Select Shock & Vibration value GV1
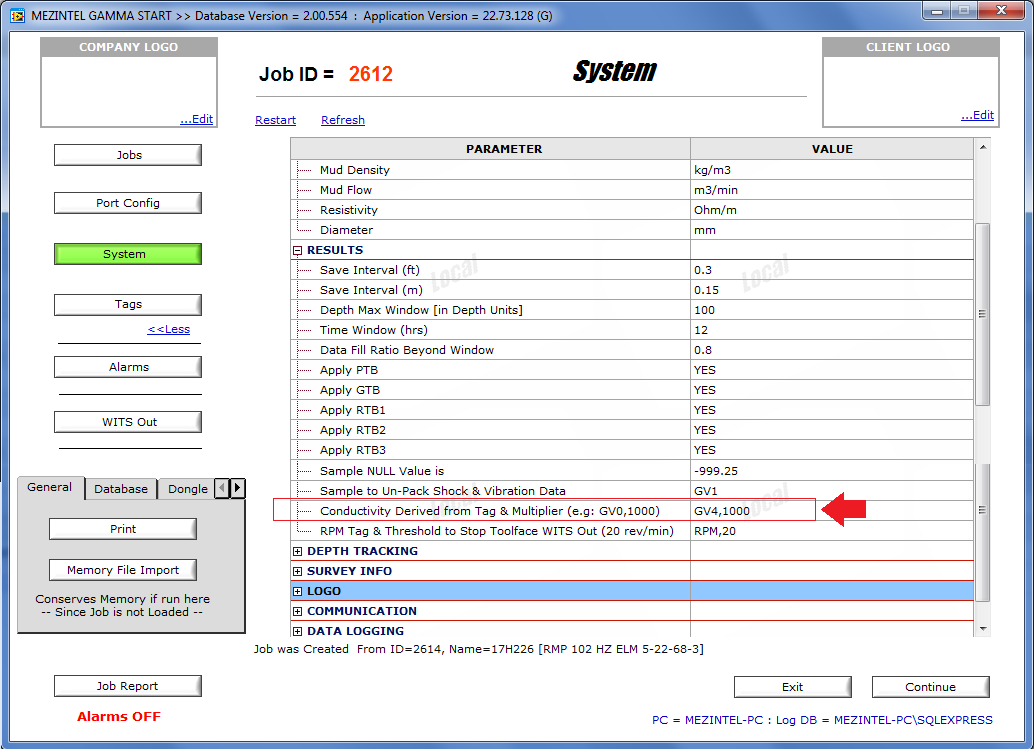The image size is (1034, 749). [x=832, y=491]
